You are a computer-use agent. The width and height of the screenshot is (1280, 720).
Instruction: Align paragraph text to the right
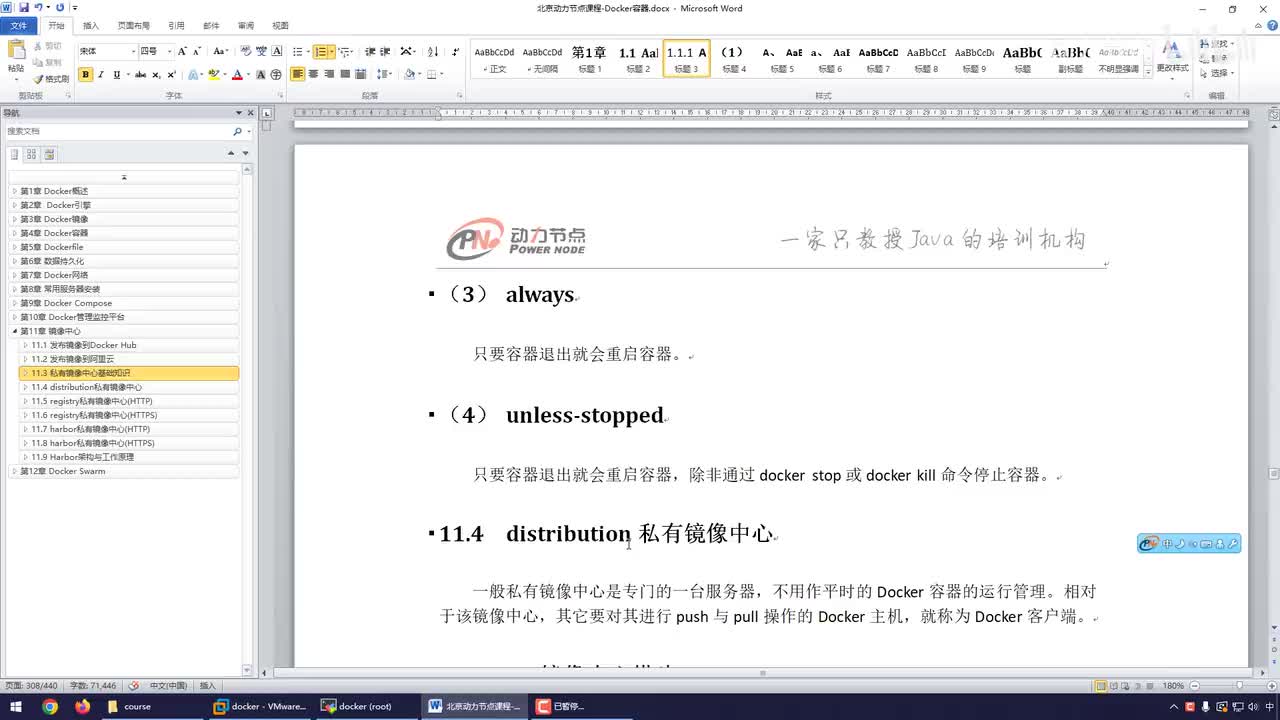click(329, 75)
